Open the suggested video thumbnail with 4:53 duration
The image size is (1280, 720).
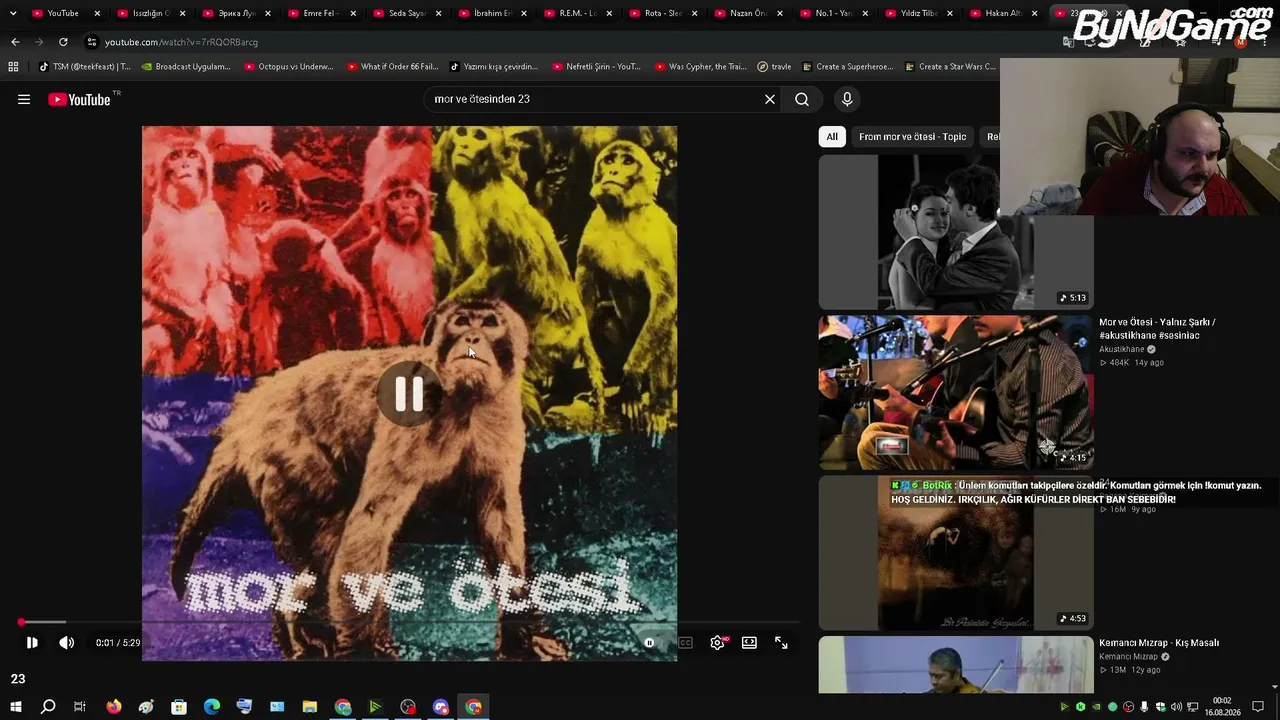(x=956, y=553)
